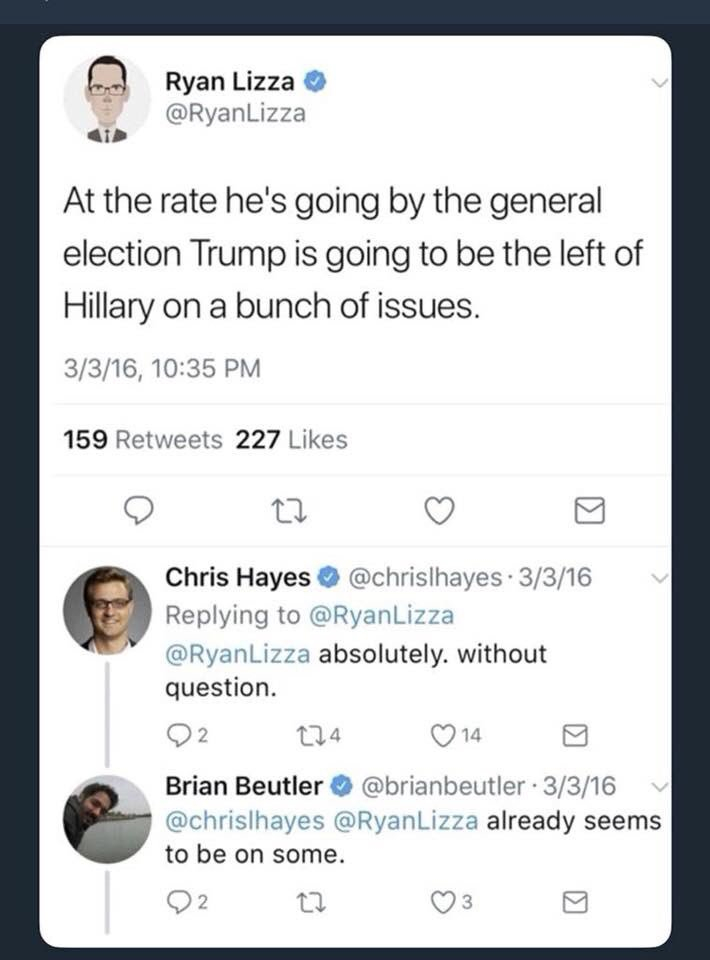Open Ryan Lizza's avatar image
This screenshot has width=710, height=960.
pyautogui.click(x=108, y=98)
